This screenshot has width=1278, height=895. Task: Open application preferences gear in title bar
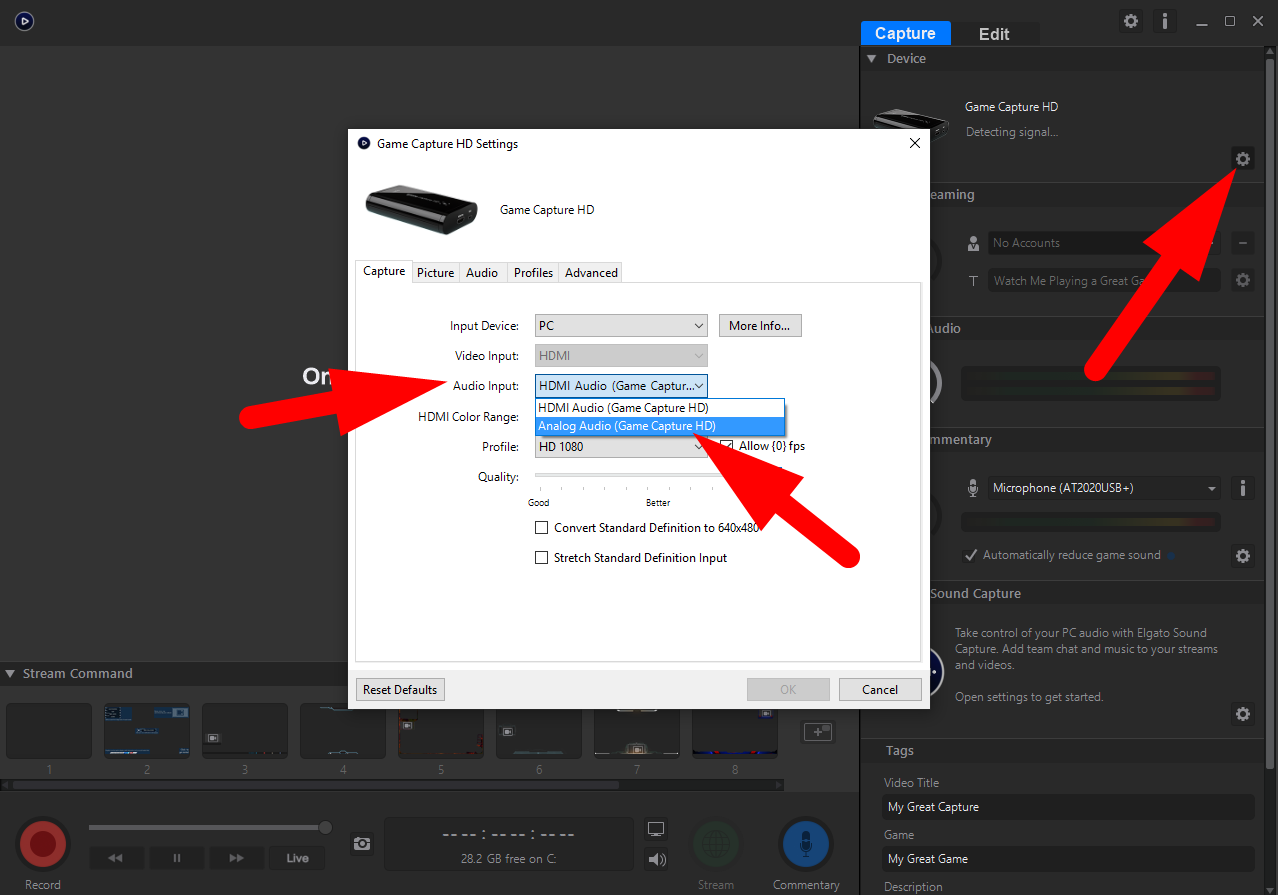coord(1131,21)
